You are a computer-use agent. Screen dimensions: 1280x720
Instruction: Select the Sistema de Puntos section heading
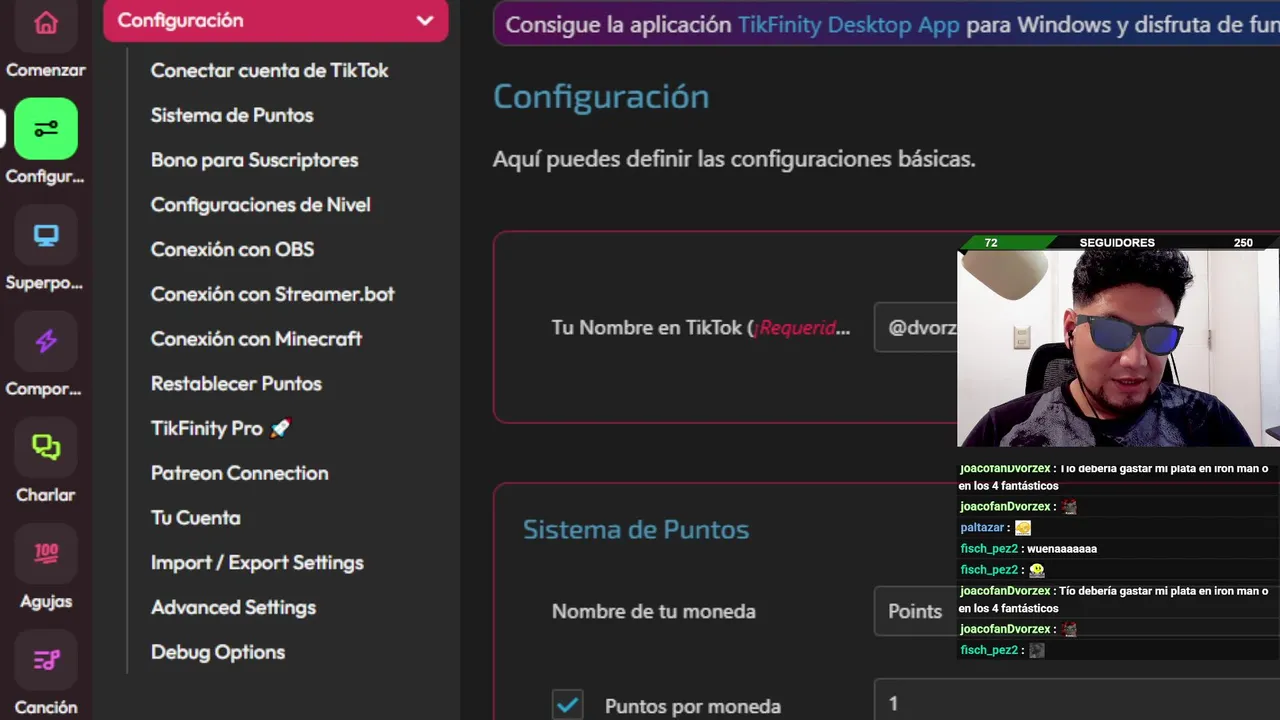point(636,530)
